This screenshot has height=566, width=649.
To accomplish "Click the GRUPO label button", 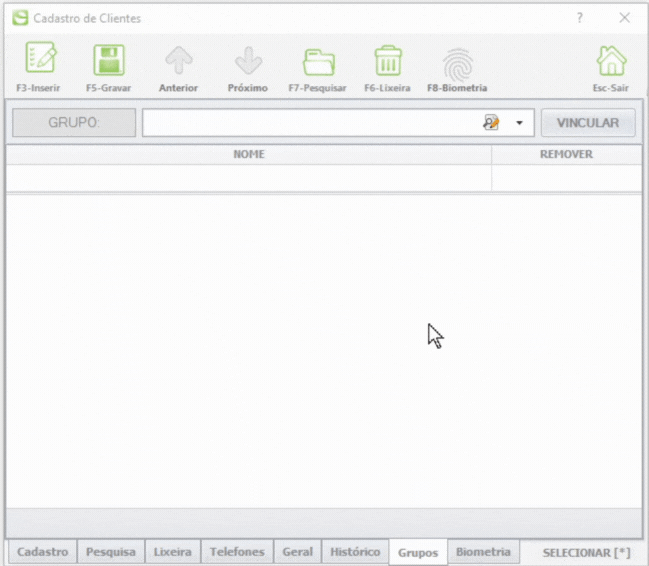I will [x=74, y=123].
